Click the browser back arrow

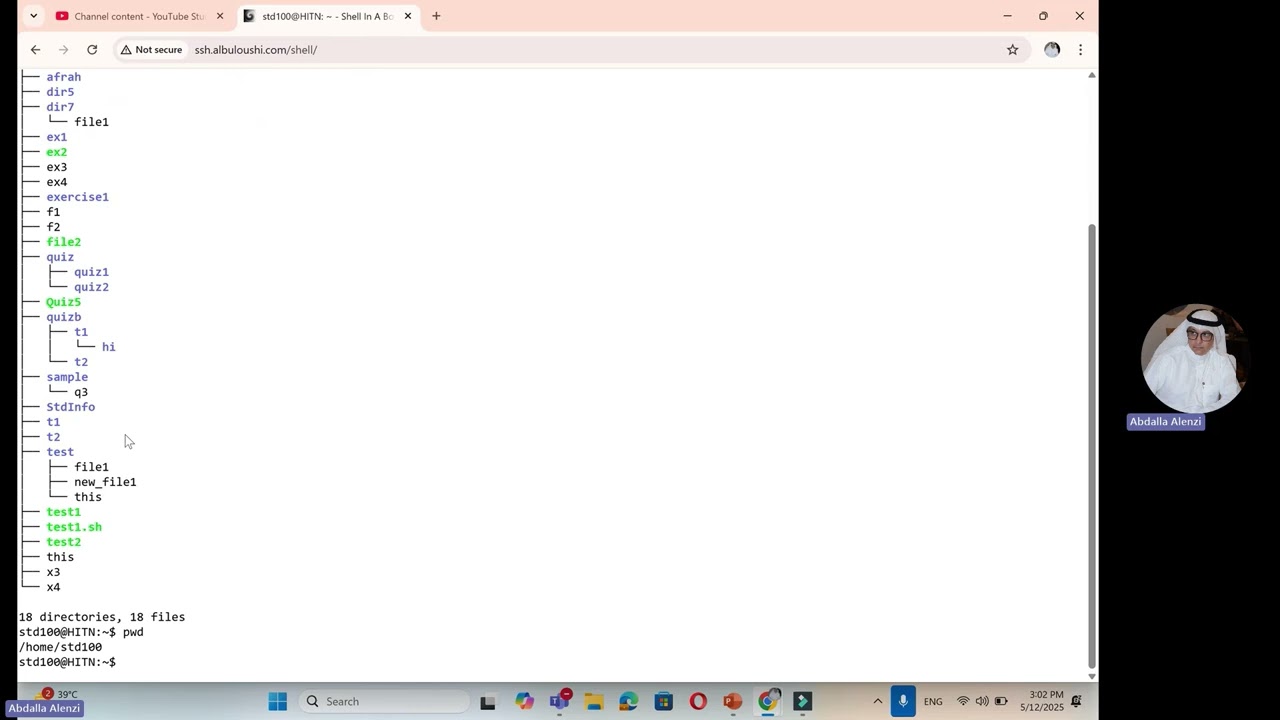click(35, 49)
